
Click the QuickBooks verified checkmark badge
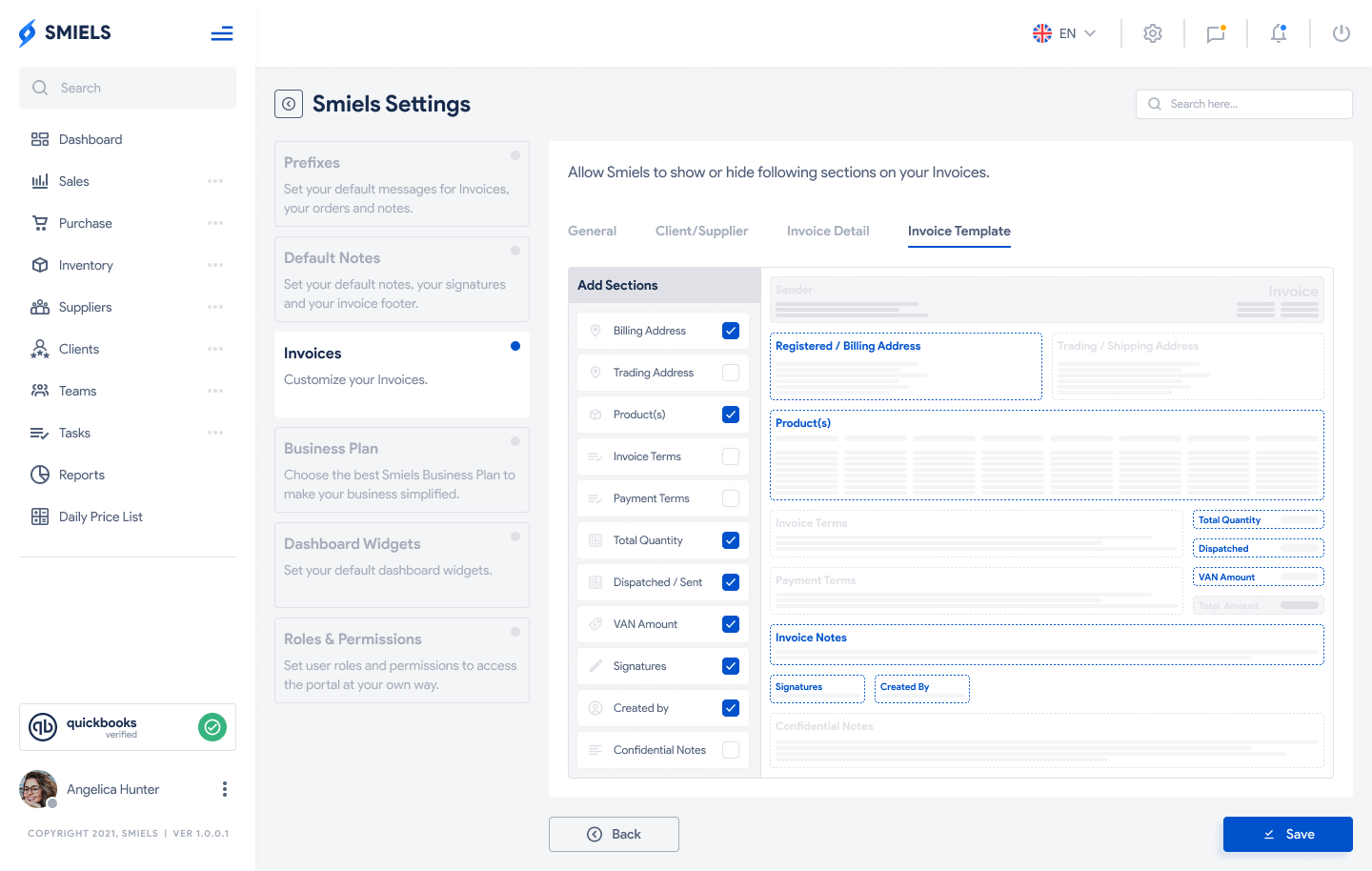[212, 727]
